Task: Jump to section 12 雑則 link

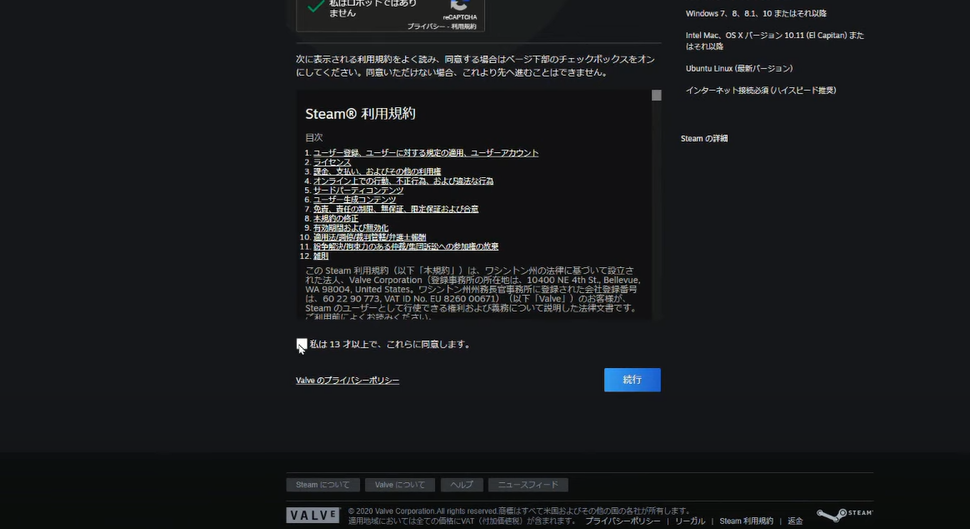Action: click(320, 256)
